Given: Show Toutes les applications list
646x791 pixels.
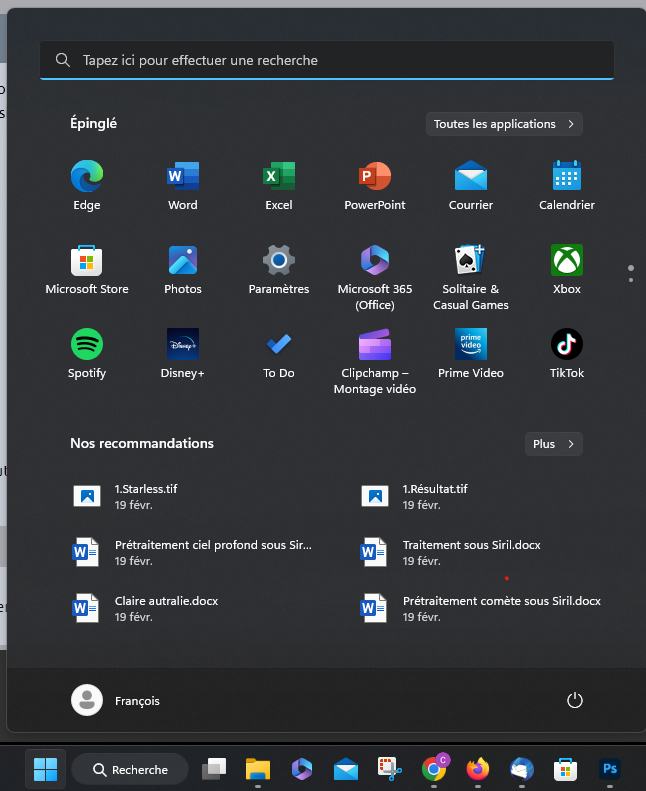Looking at the screenshot, I should click(504, 124).
